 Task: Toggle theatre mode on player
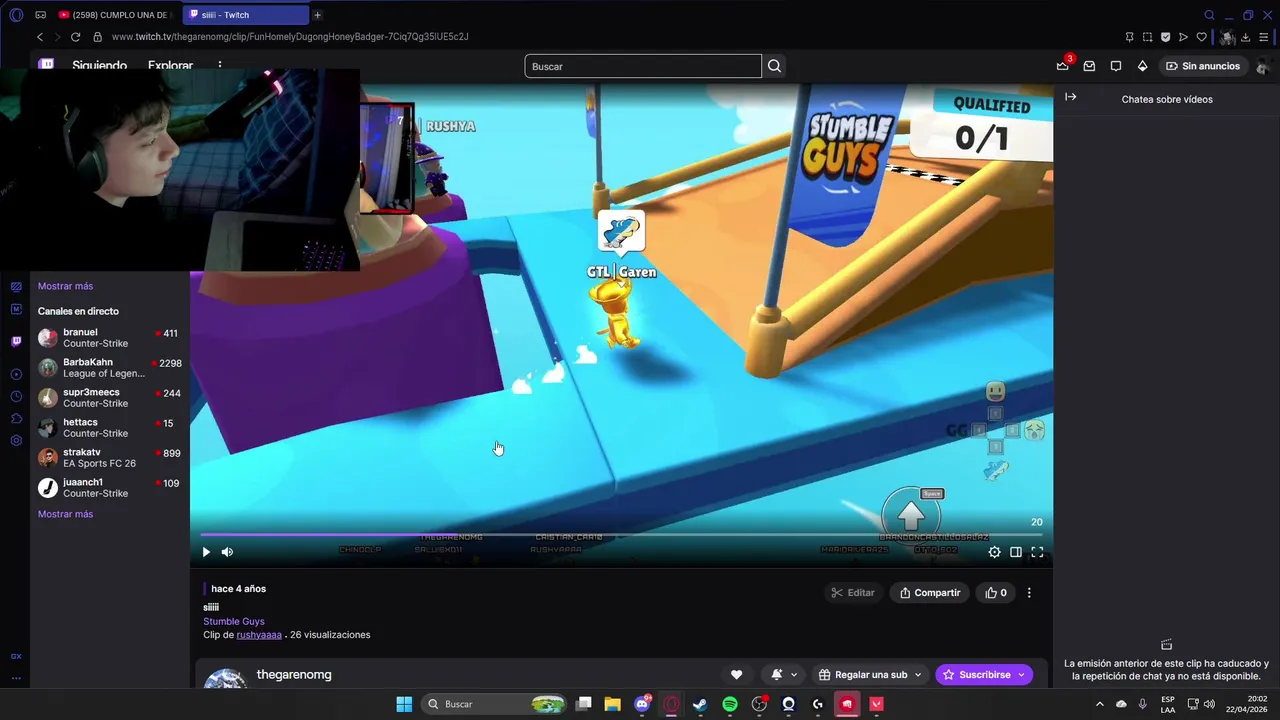coord(1016,552)
